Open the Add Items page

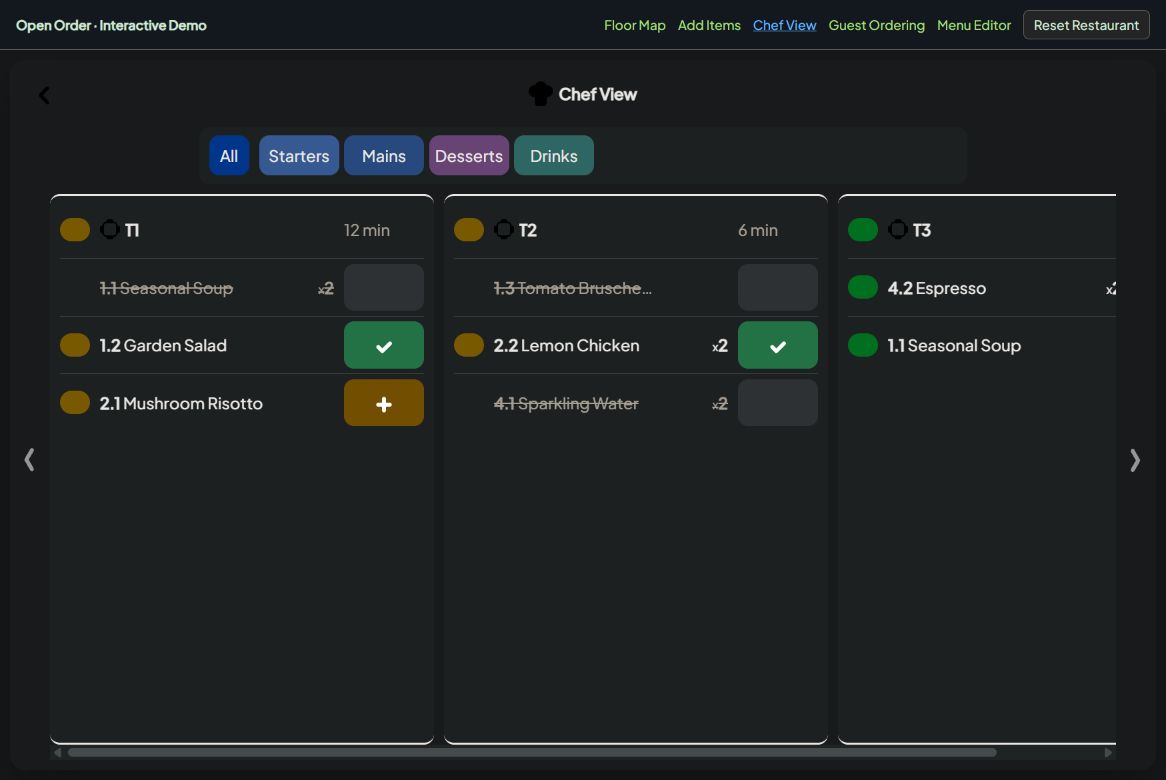click(x=709, y=25)
